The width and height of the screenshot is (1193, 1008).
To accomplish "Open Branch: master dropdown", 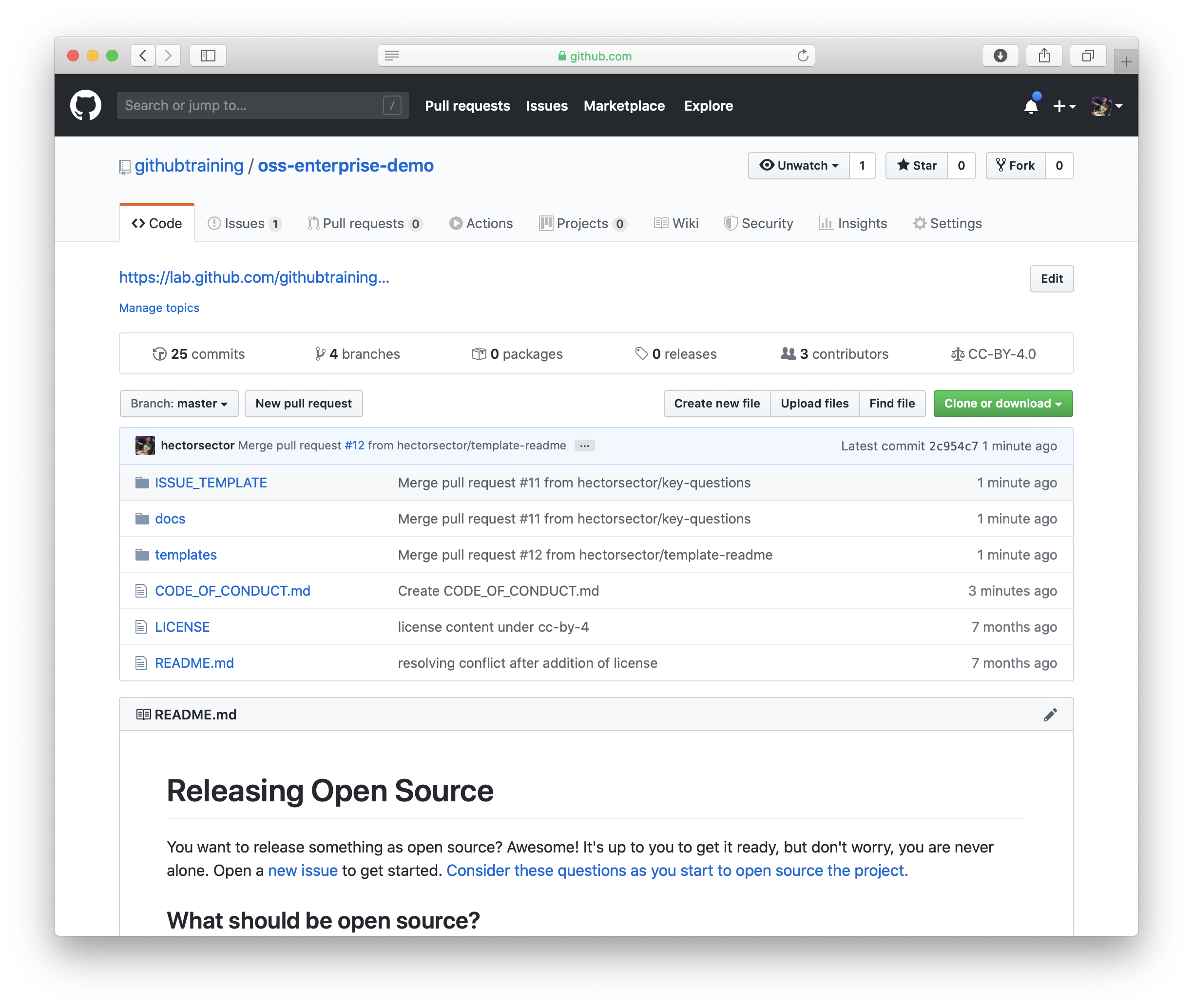I will click(x=179, y=404).
